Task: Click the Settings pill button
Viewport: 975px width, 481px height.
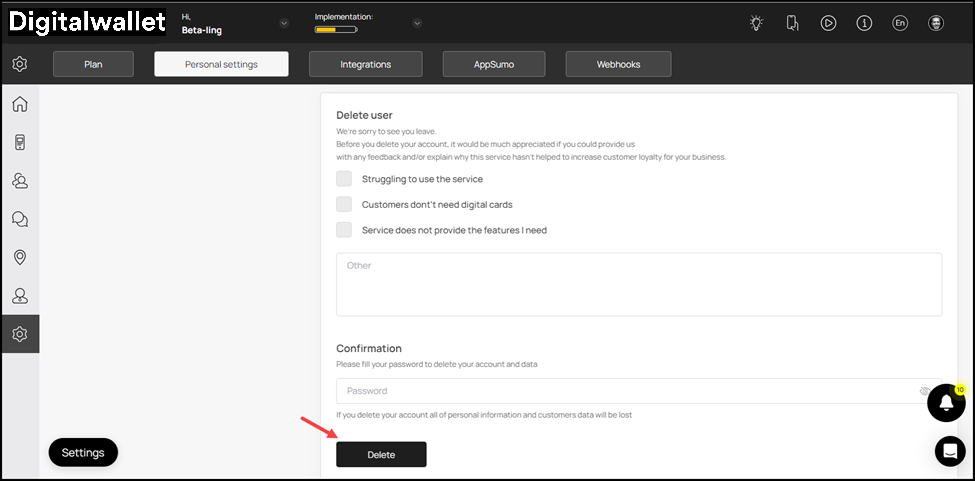Action: [x=83, y=452]
